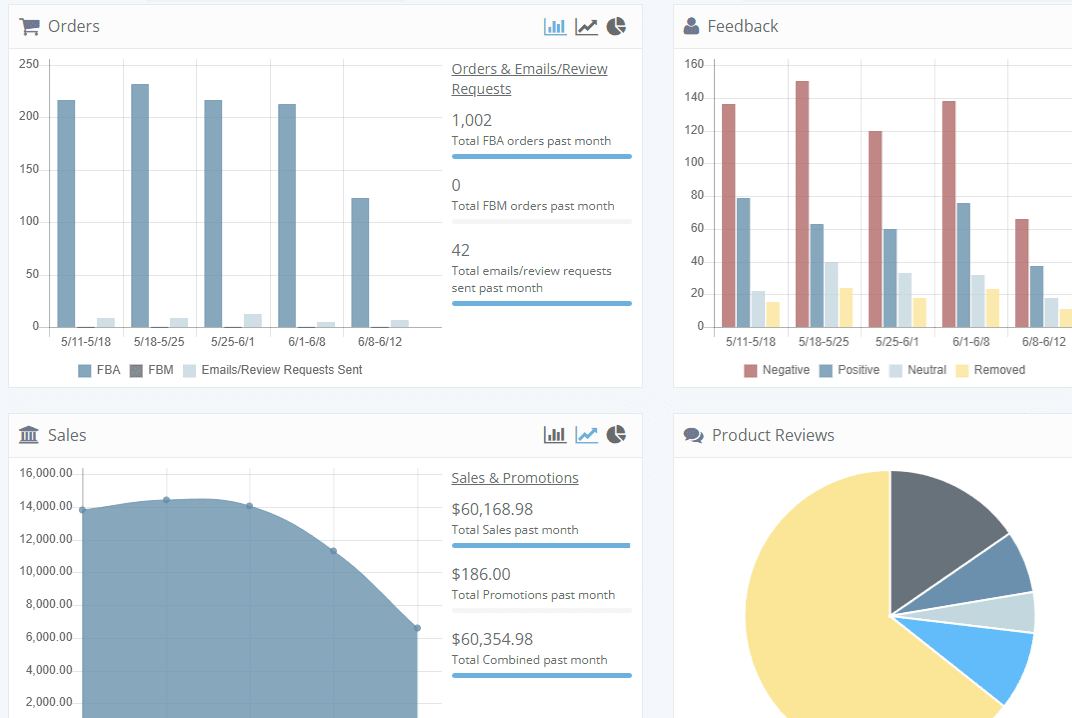This screenshot has width=1072, height=718.
Task: Click the Total FBM orders past month label
Action: coord(533,206)
